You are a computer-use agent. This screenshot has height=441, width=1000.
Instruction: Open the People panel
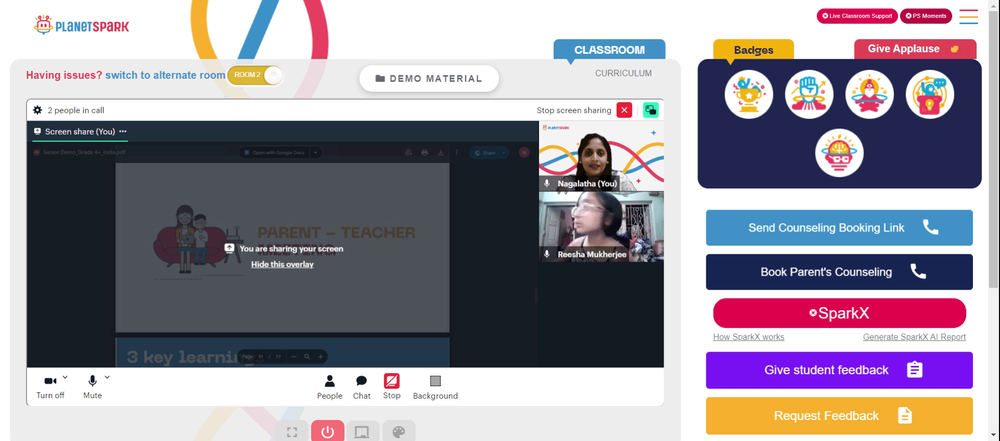pos(330,387)
